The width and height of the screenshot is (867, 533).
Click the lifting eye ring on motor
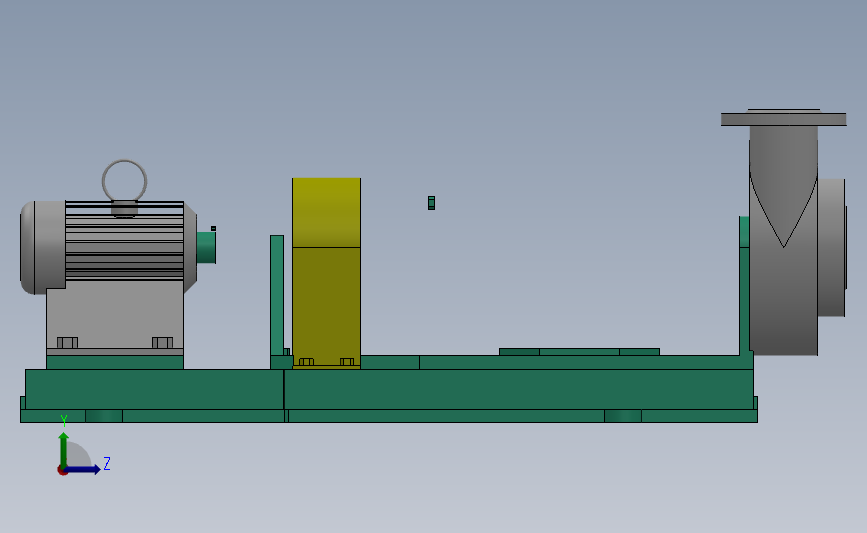124,182
